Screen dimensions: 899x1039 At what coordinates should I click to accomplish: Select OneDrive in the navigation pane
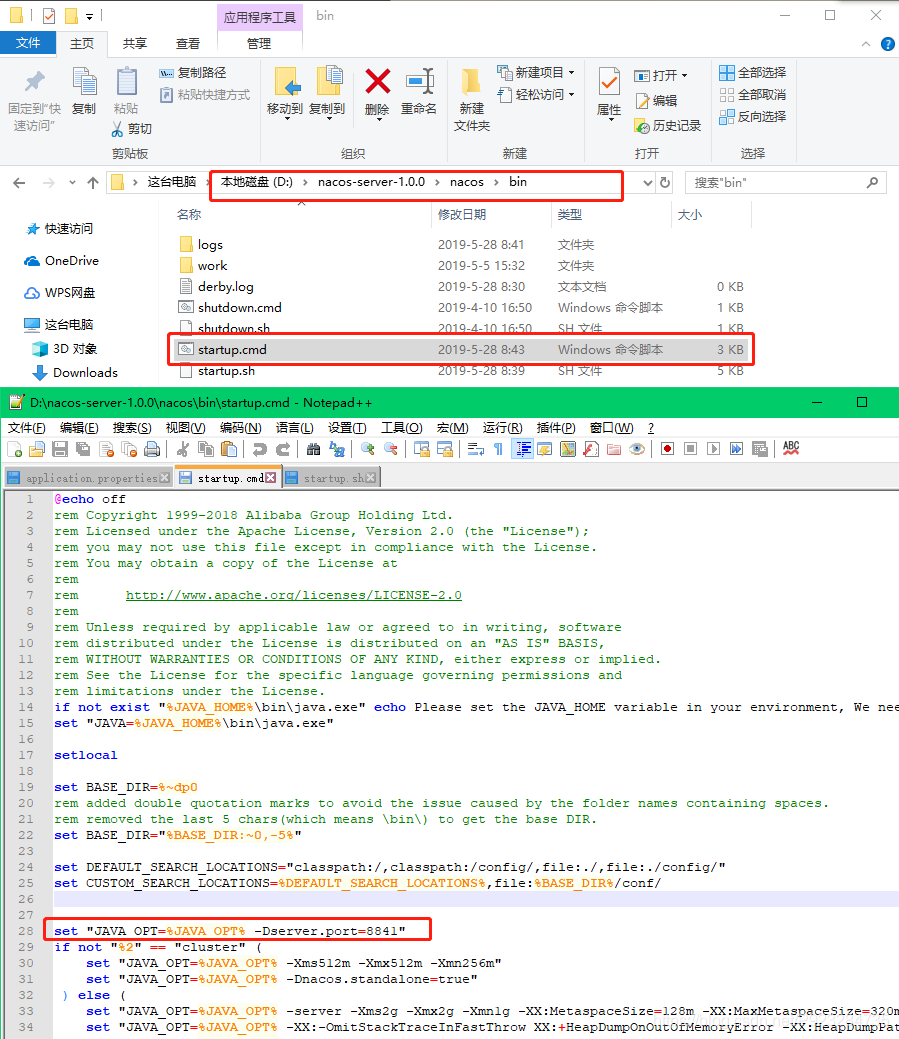pos(61,261)
